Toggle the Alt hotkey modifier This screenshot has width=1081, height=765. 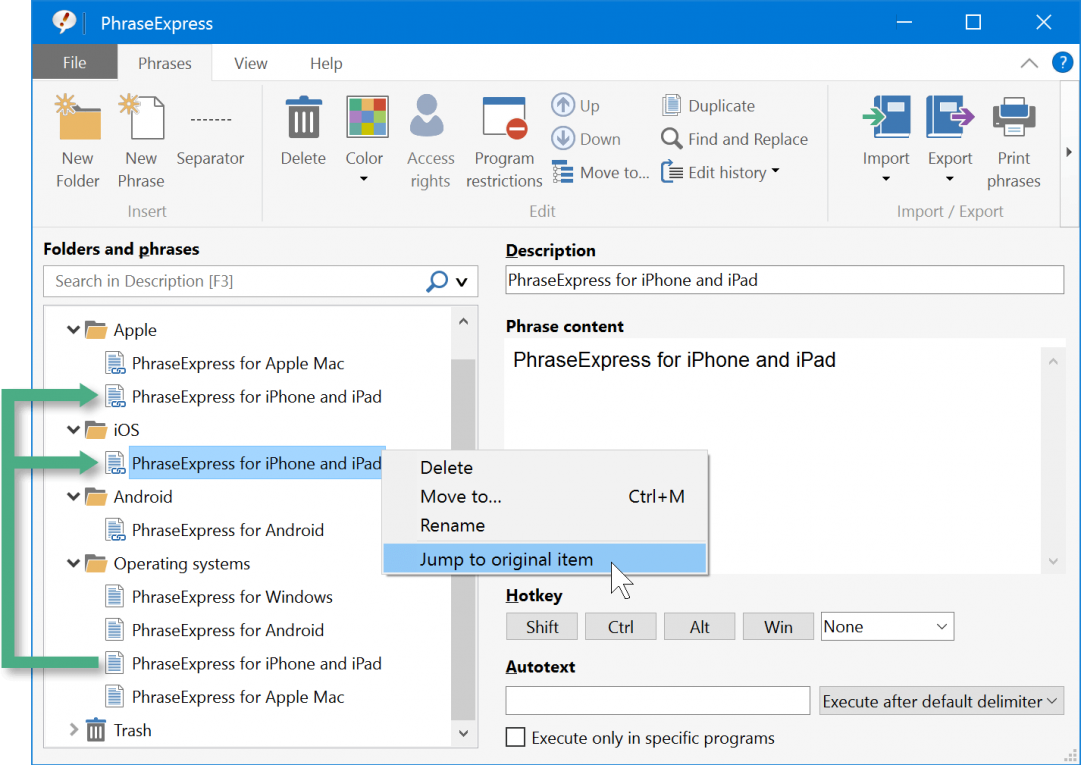click(699, 626)
